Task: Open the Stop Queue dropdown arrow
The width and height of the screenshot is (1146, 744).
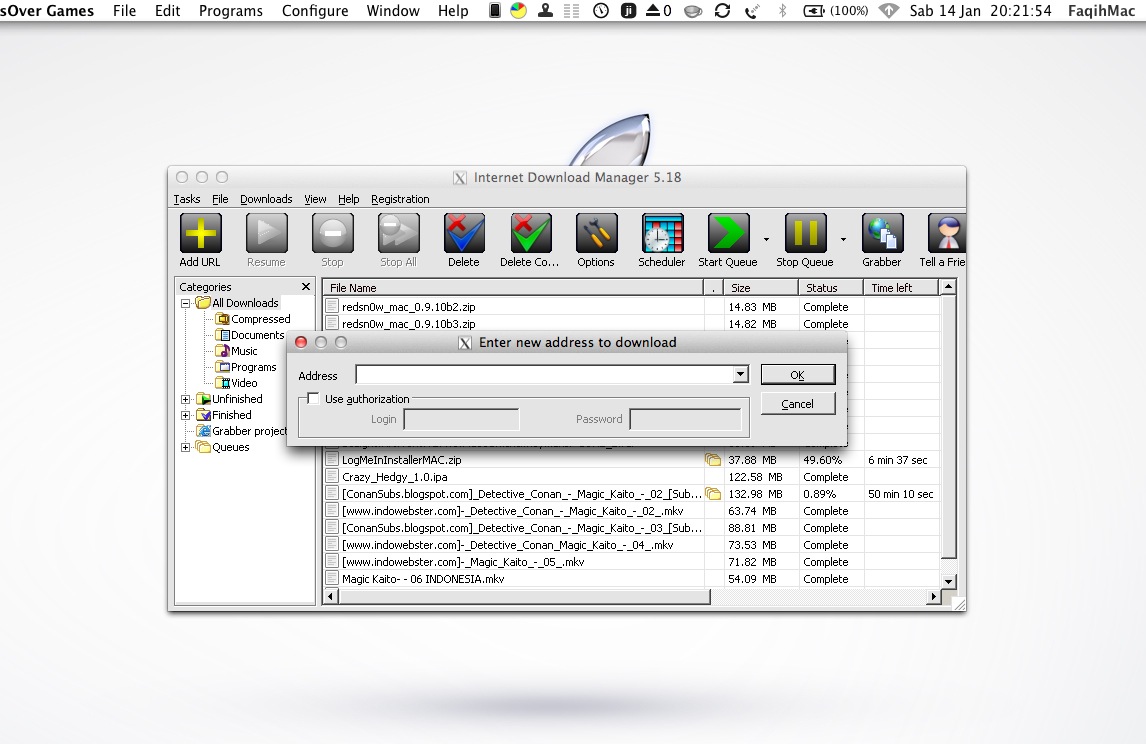Action: [x=843, y=239]
